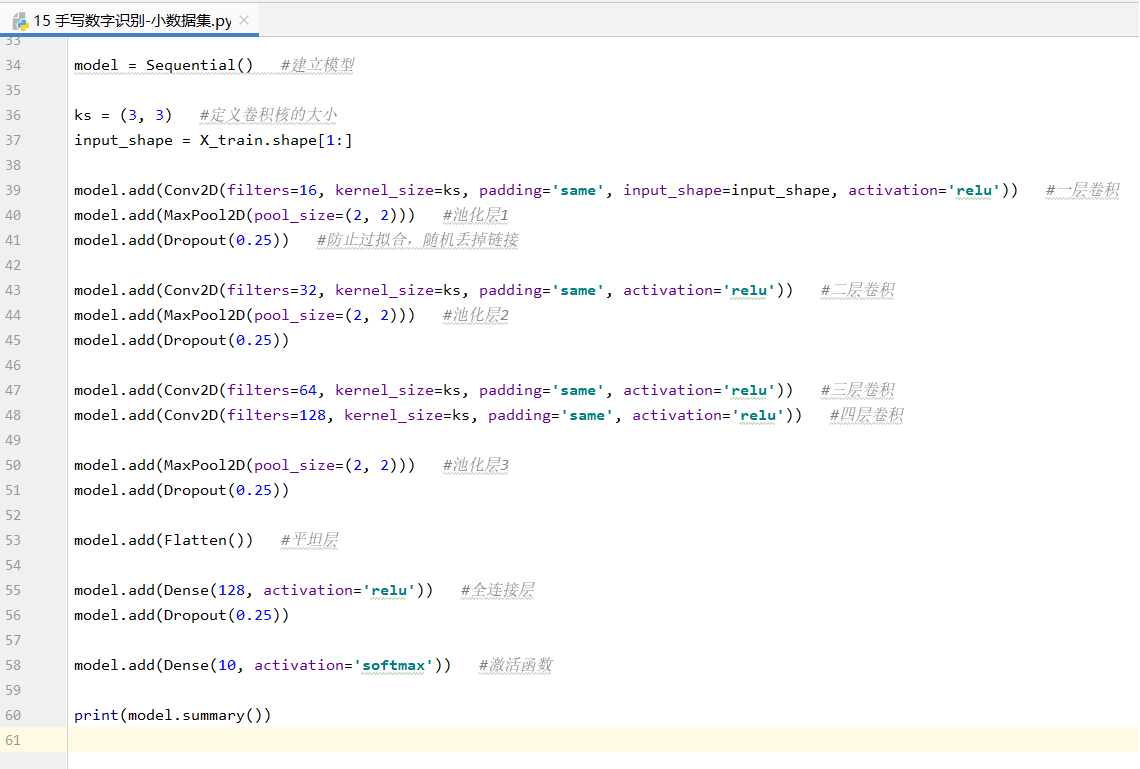Place cursor on 'model = Sequential()' line
Viewport: 1140px width, 769px height.
tap(164, 65)
